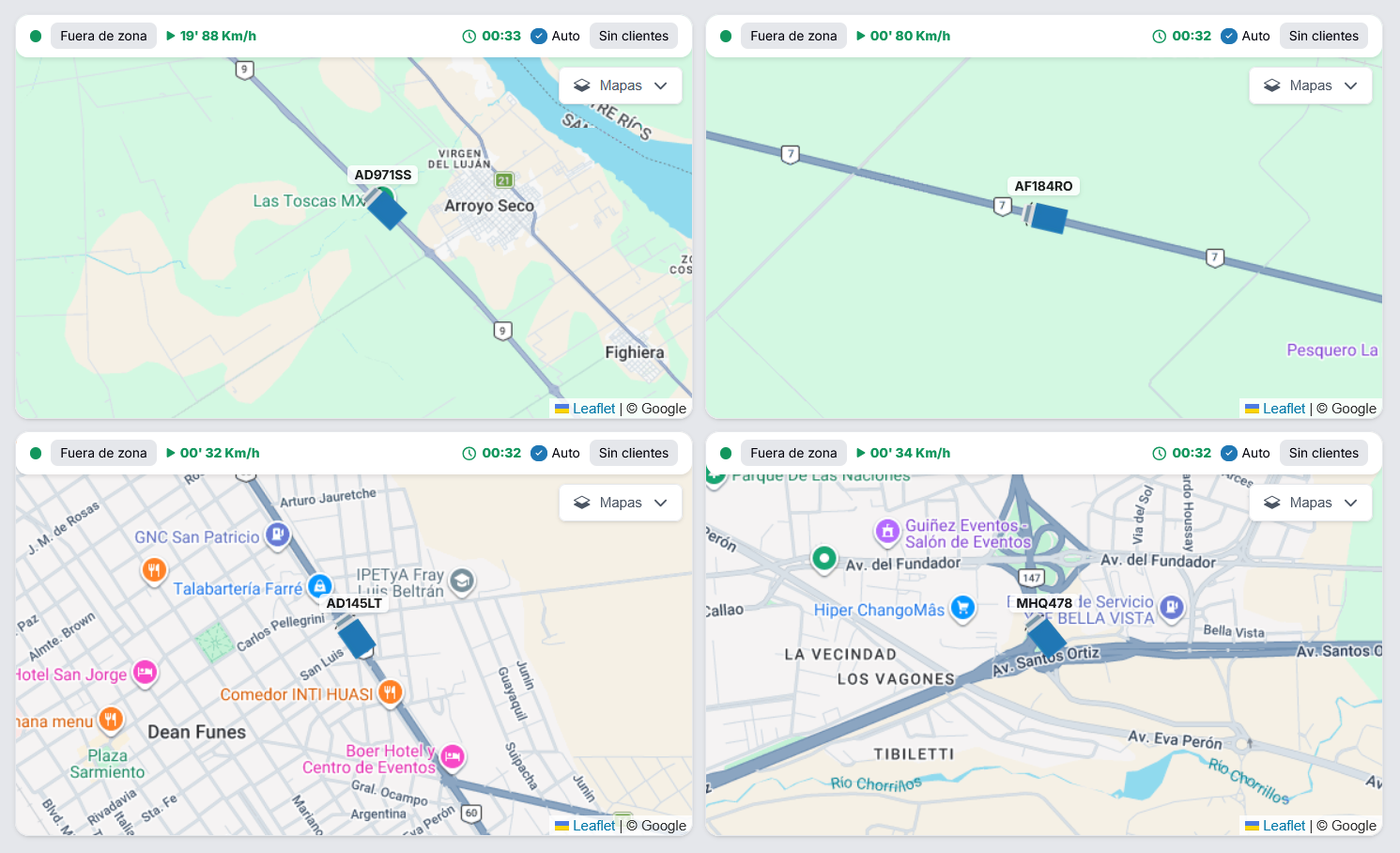Select the AD145LT vehicle marker
This screenshot has height=853, width=1400.
point(357,638)
